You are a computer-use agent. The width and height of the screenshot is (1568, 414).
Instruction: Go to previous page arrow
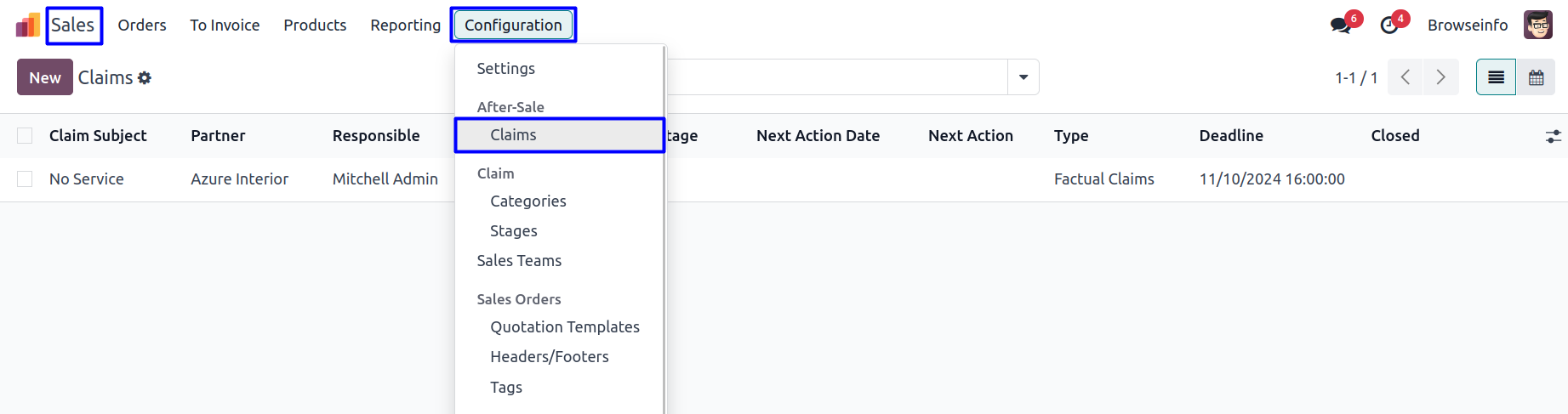1405,77
